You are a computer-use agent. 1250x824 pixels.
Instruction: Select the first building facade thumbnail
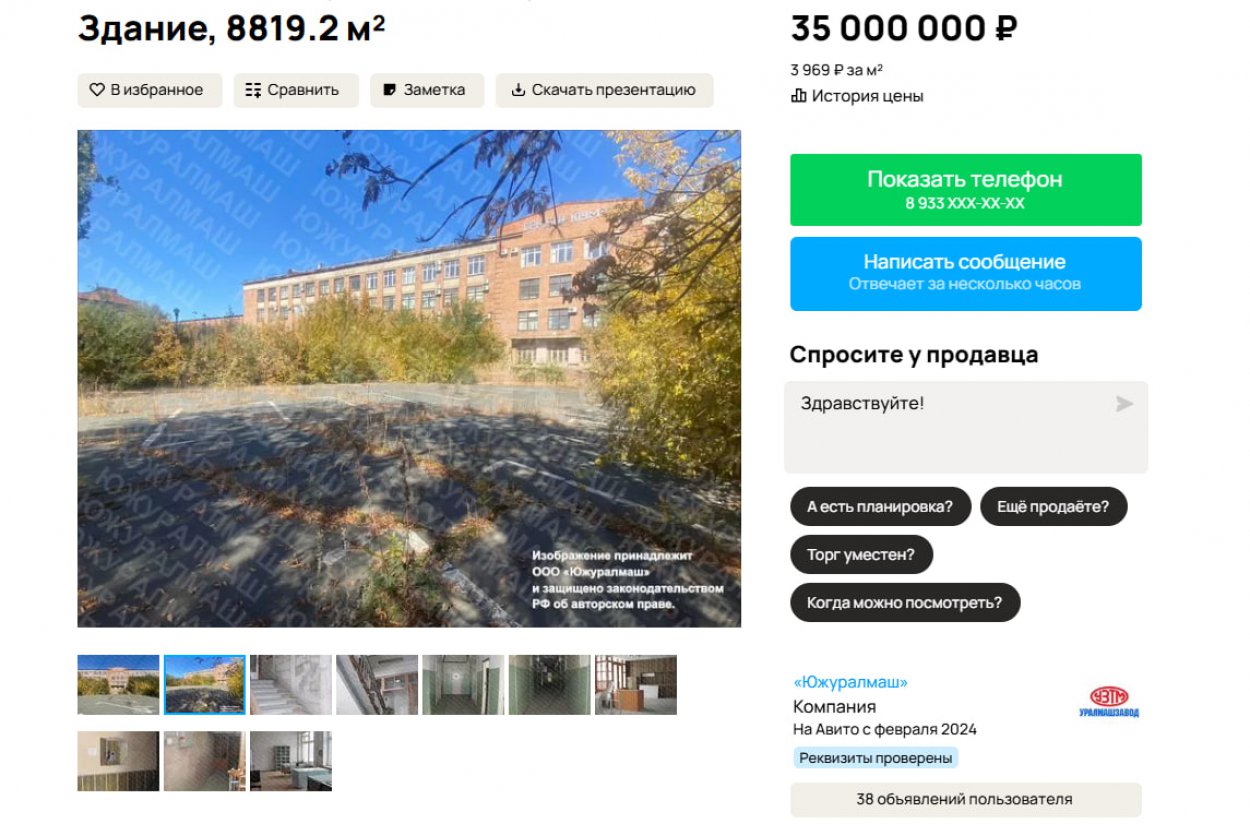pos(118,685)
